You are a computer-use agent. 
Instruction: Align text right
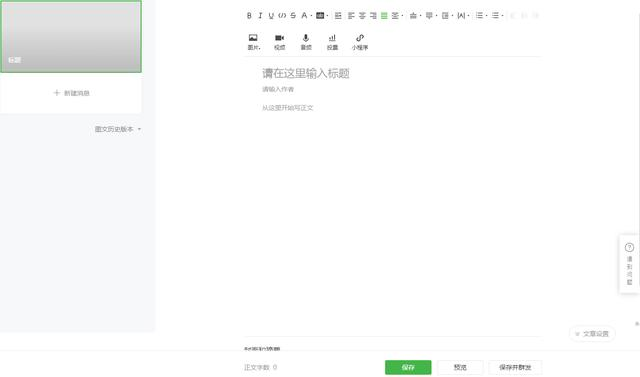373,16
